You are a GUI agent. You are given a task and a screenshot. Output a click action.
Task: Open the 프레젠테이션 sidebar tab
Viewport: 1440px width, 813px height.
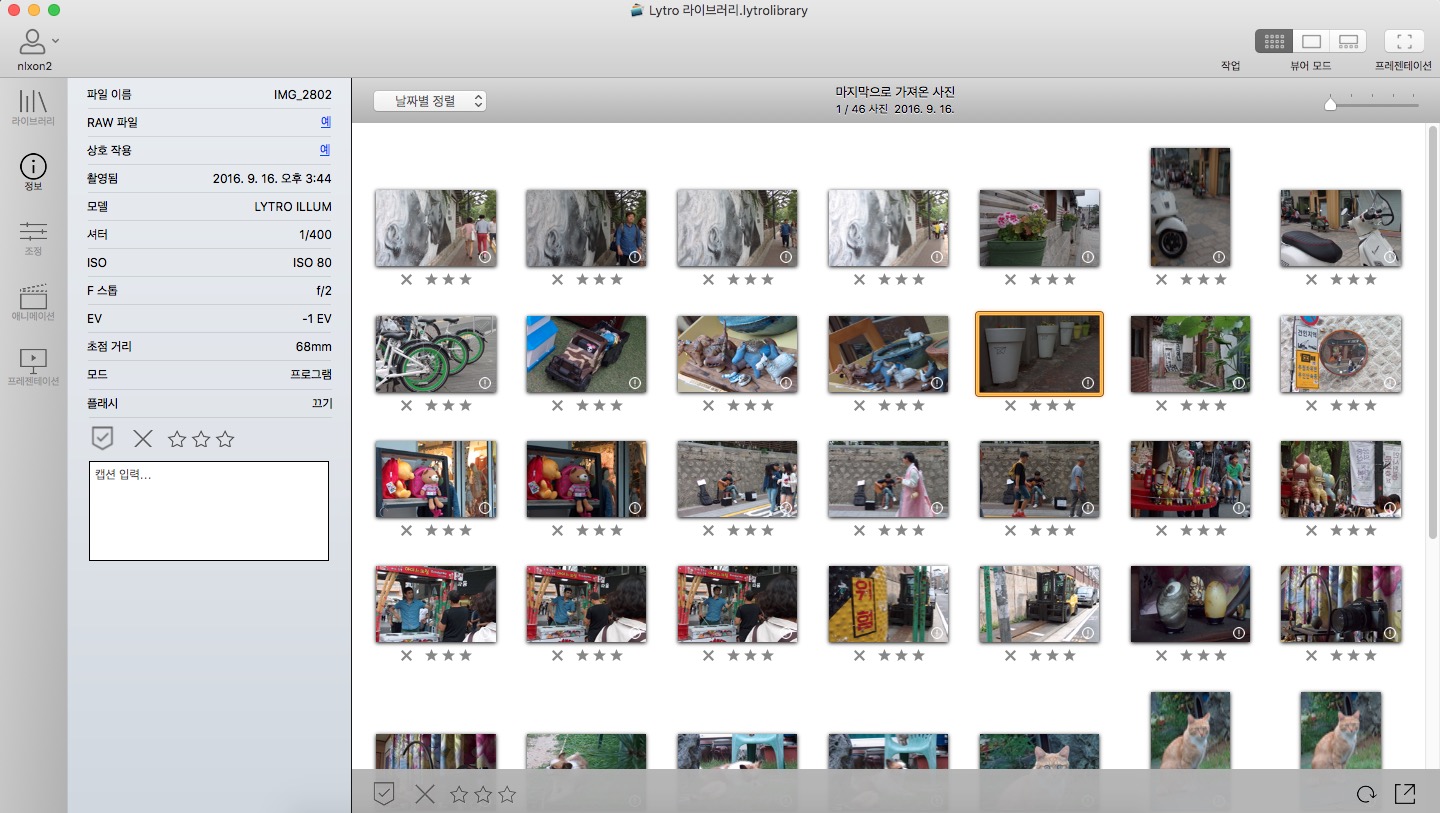click(x=33, y=367)
